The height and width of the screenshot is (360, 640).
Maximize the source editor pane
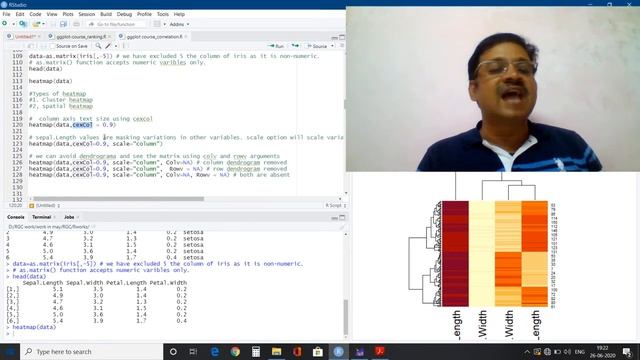pyautogui.click(x=342, y=37)
